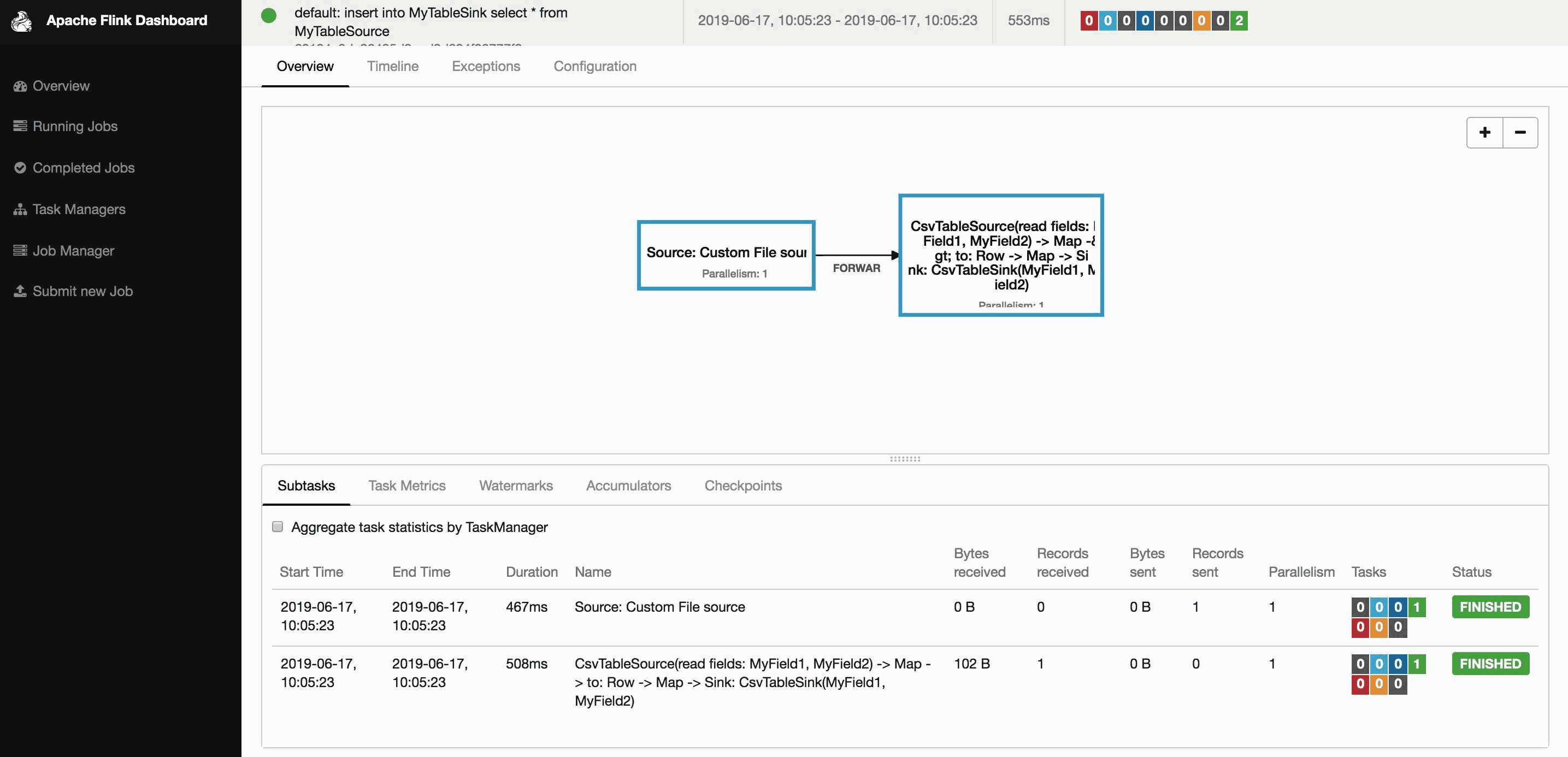Switch to the job Overview tab
1568x757 pixels.
pyautogui.click(x=305, y=66)
